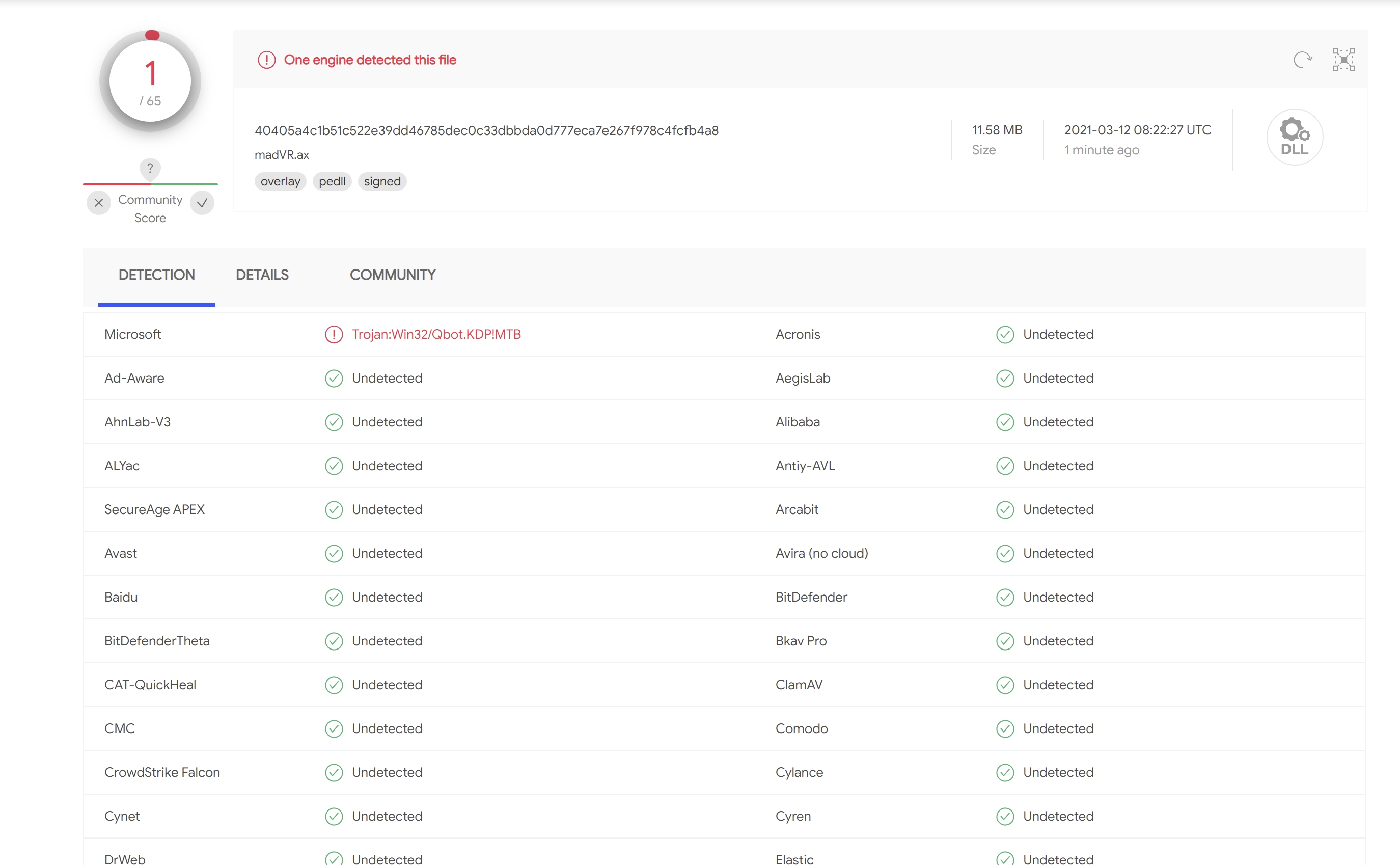Select the file hash 40405a4c1b51c...
Screen dimensions: 1400x865
(487, 130)
